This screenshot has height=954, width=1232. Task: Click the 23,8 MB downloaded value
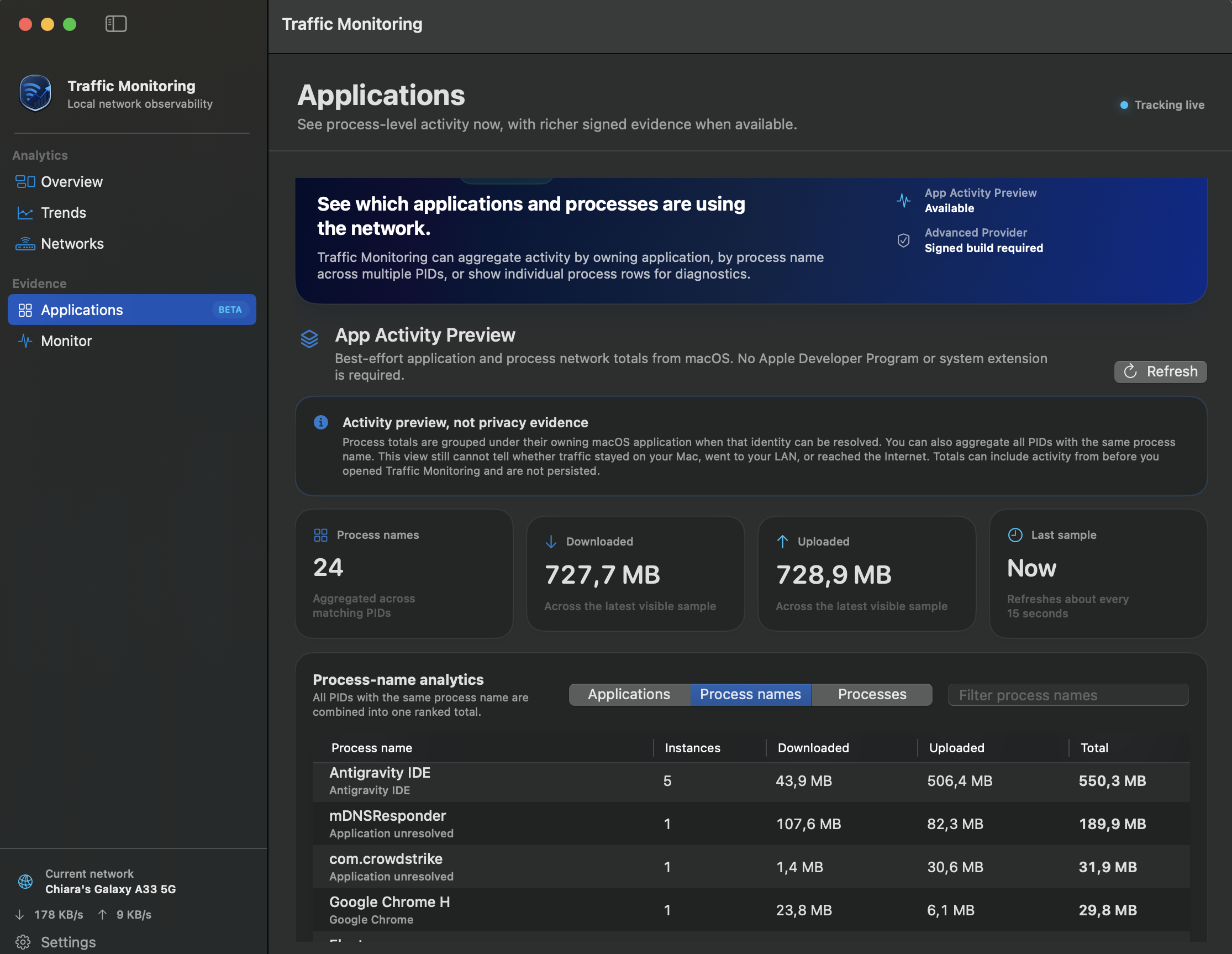click(804, 910)
